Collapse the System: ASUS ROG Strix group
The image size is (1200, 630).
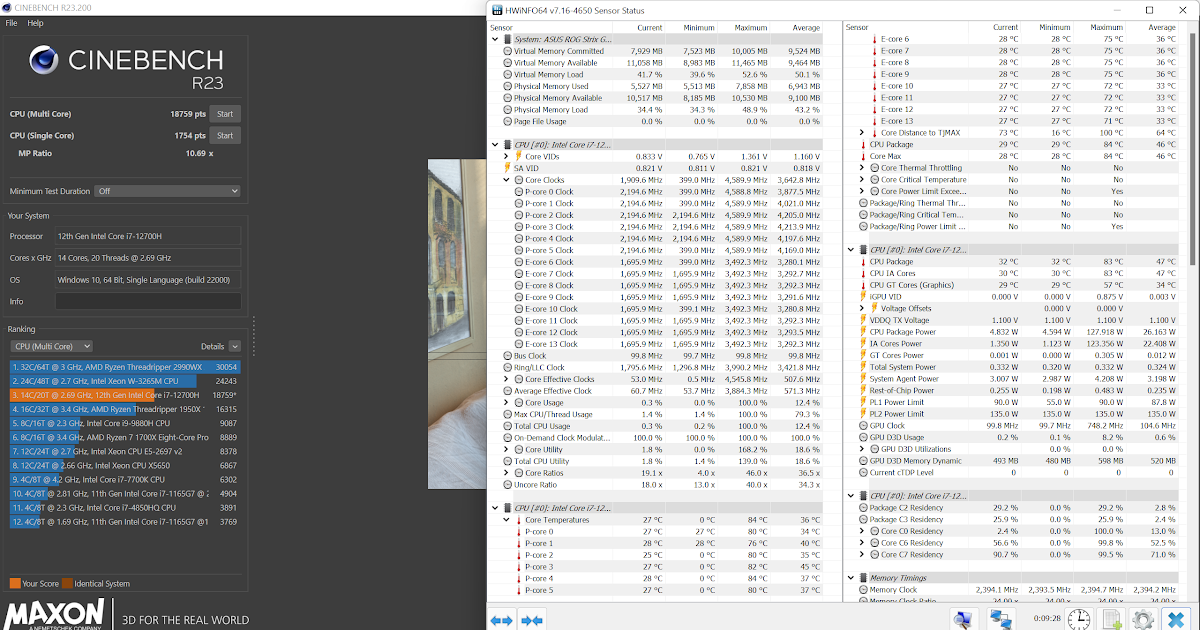(x=495, y=39)
